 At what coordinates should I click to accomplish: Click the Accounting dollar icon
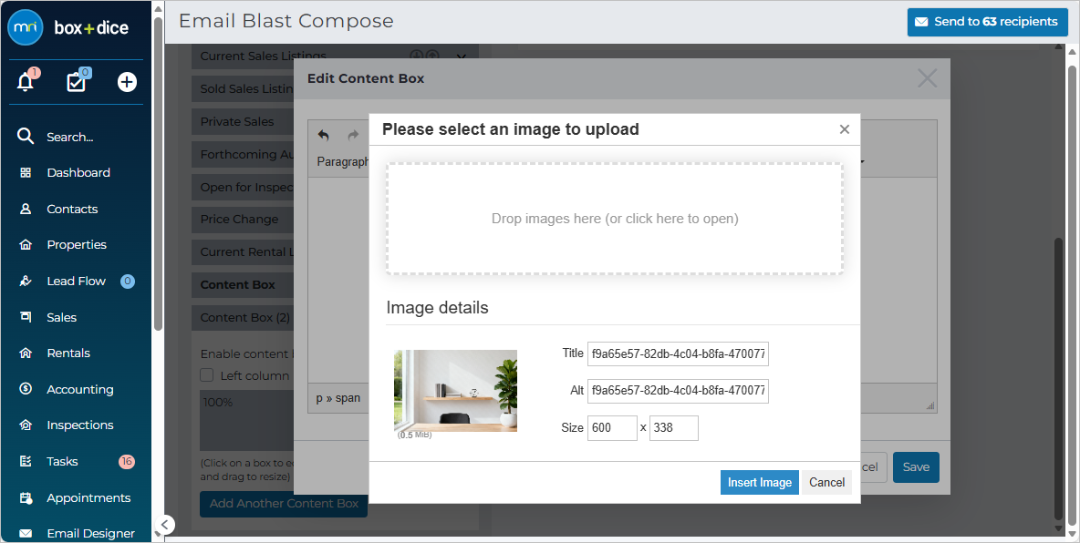(x=25, y=389)
